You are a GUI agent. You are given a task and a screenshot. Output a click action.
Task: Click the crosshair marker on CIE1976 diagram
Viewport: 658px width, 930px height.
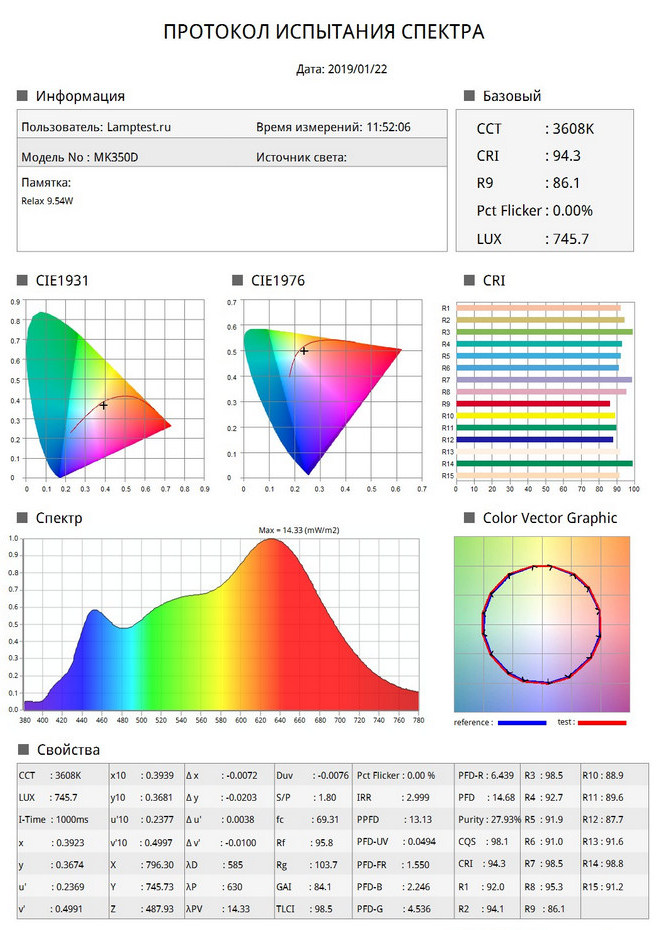[304, 351]
